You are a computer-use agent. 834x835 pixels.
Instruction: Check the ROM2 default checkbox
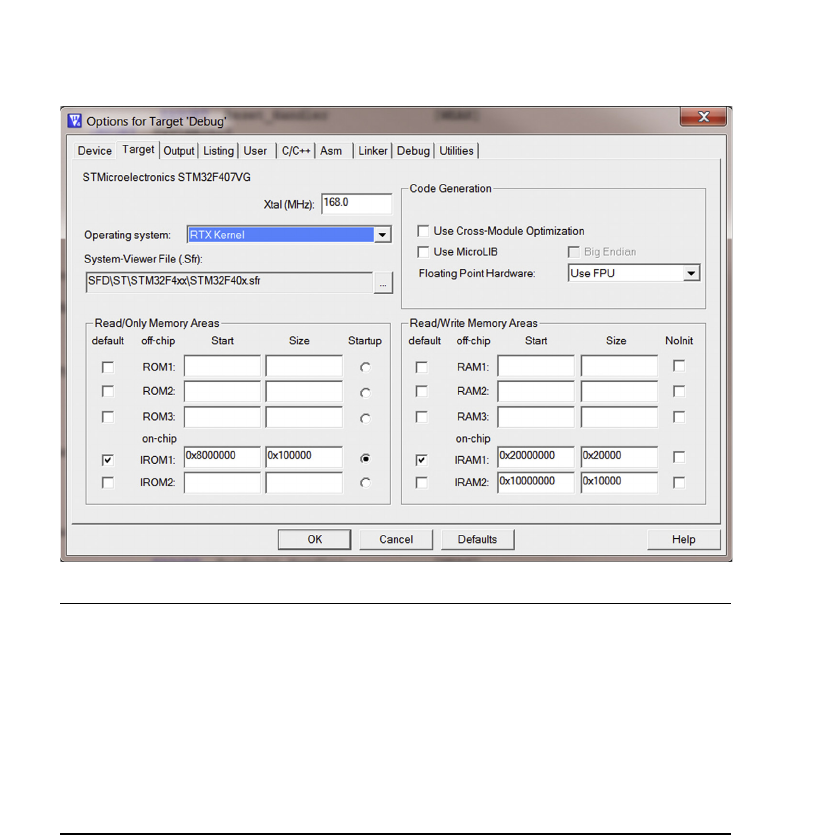pyautogui.click(x=108, y=391)
